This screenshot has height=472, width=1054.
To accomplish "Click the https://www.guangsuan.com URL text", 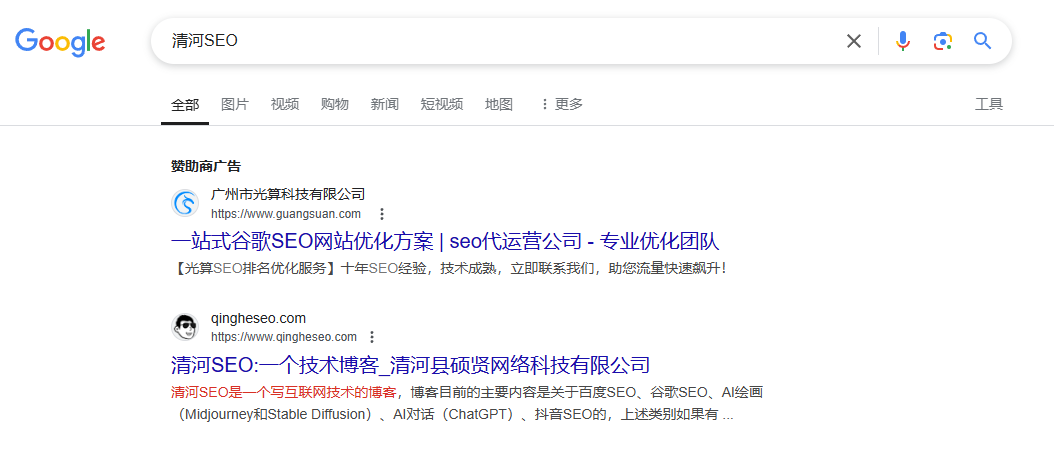I will pyautogui.click(x=286, y=214).
